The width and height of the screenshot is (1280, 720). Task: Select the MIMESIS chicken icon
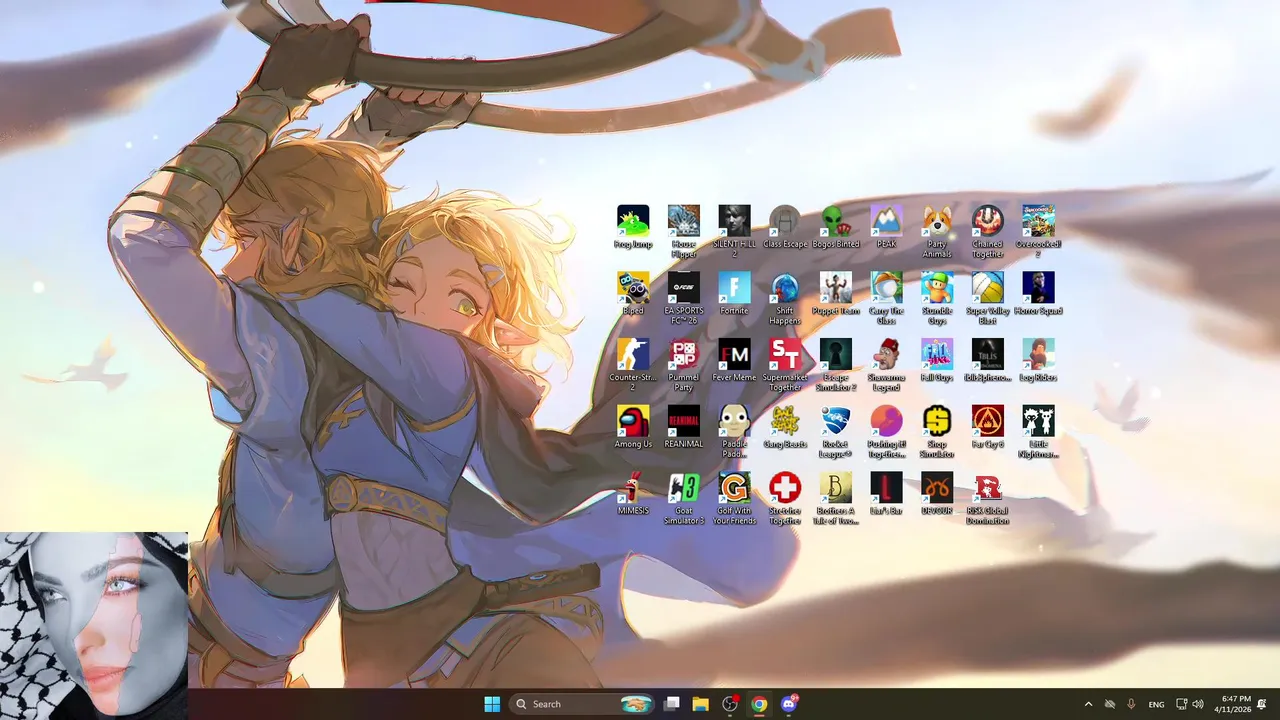(633, 494)
